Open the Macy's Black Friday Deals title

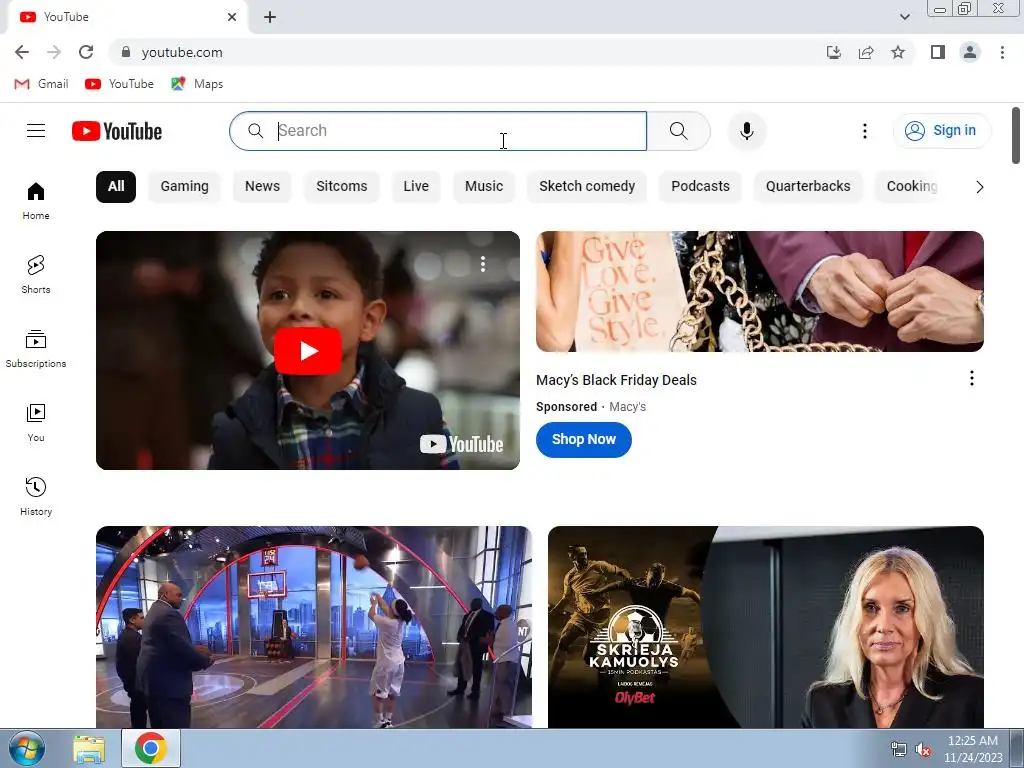click(616, 380)
